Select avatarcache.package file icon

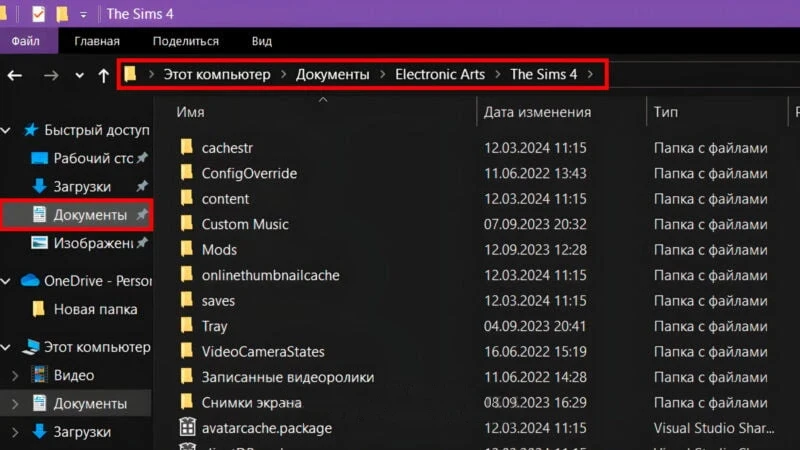click(187, 427)
